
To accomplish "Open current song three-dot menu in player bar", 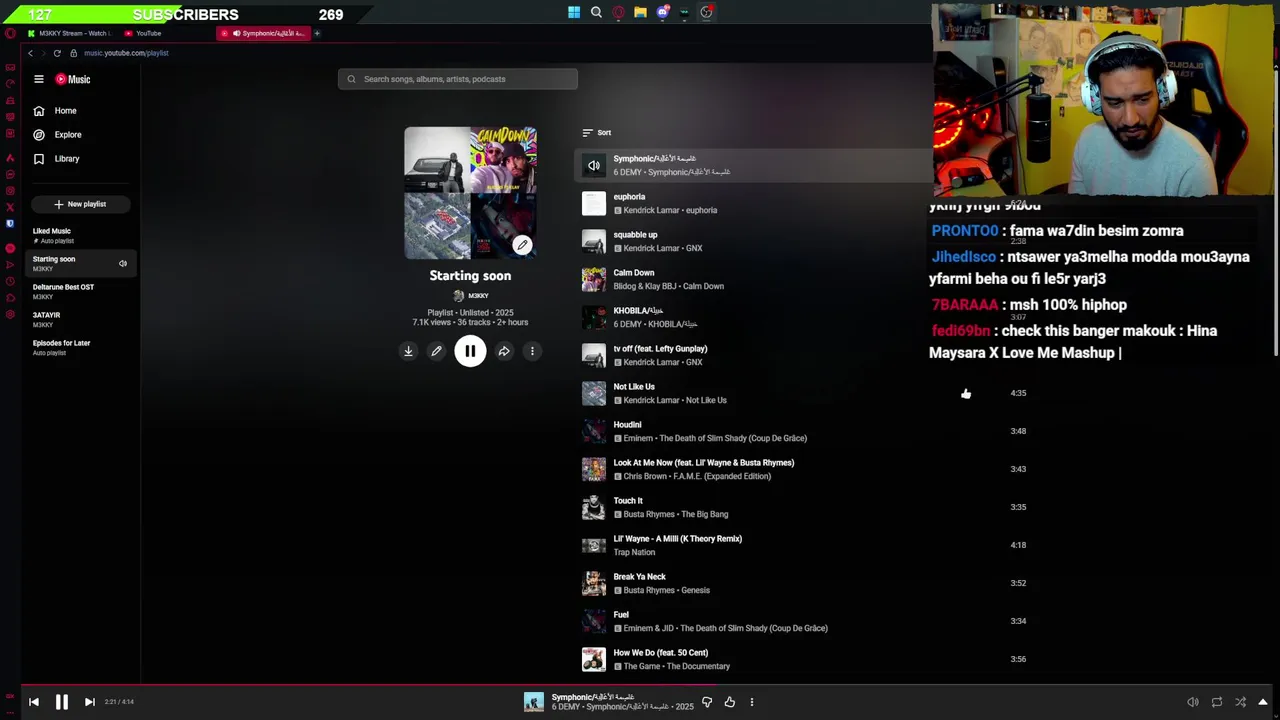I will click(752, 702).
